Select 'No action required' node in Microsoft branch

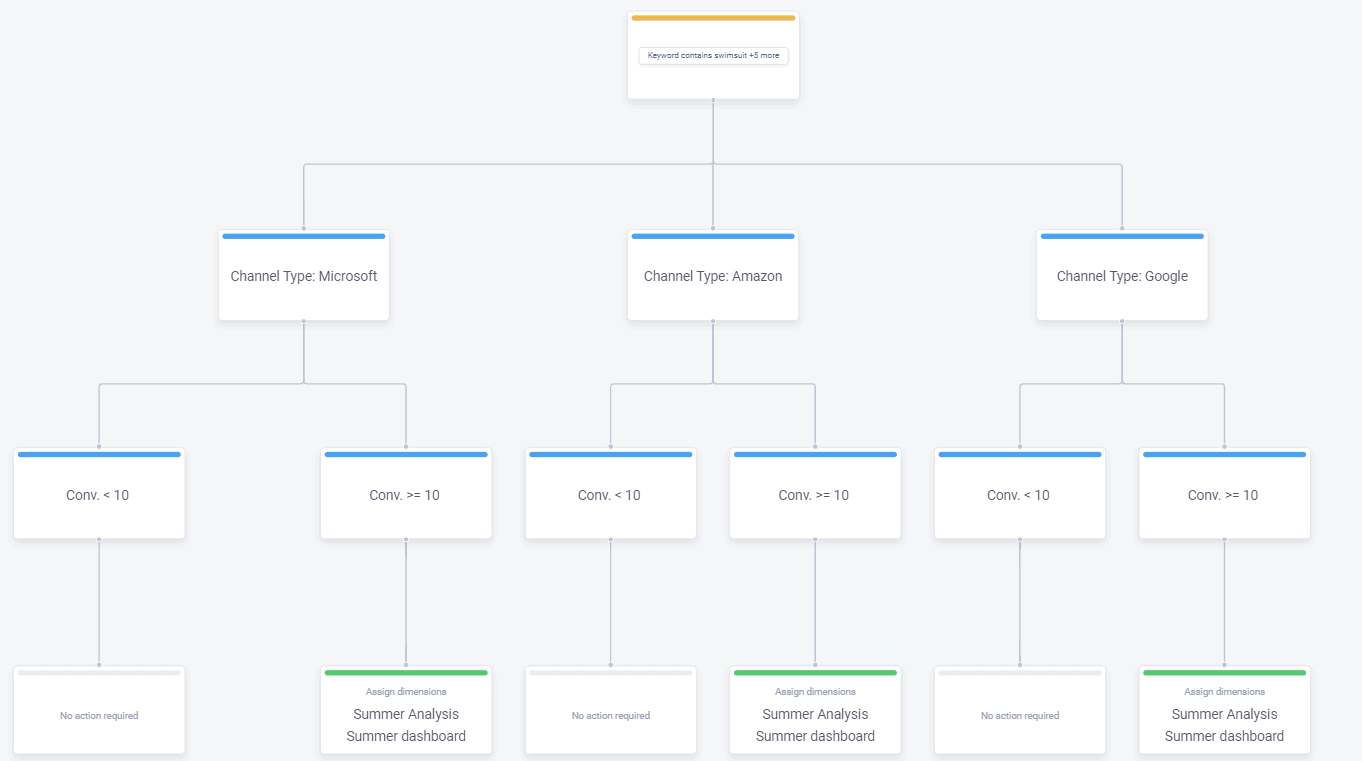click(99, 715)
